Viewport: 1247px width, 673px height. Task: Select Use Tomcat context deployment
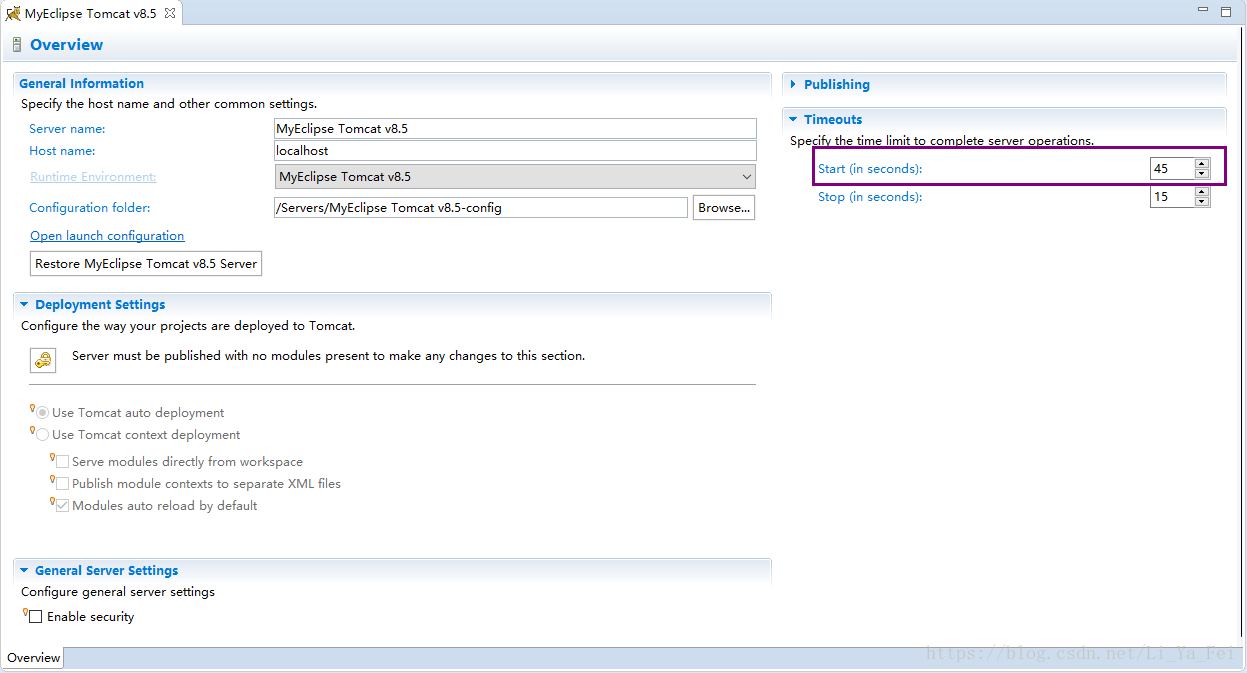point(42,435)
